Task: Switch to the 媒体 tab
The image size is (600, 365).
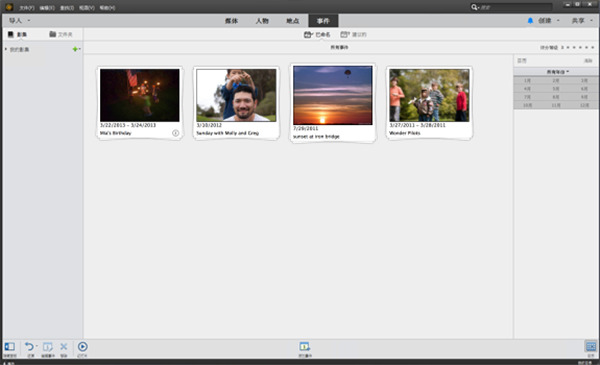Action: pos(232,21)
